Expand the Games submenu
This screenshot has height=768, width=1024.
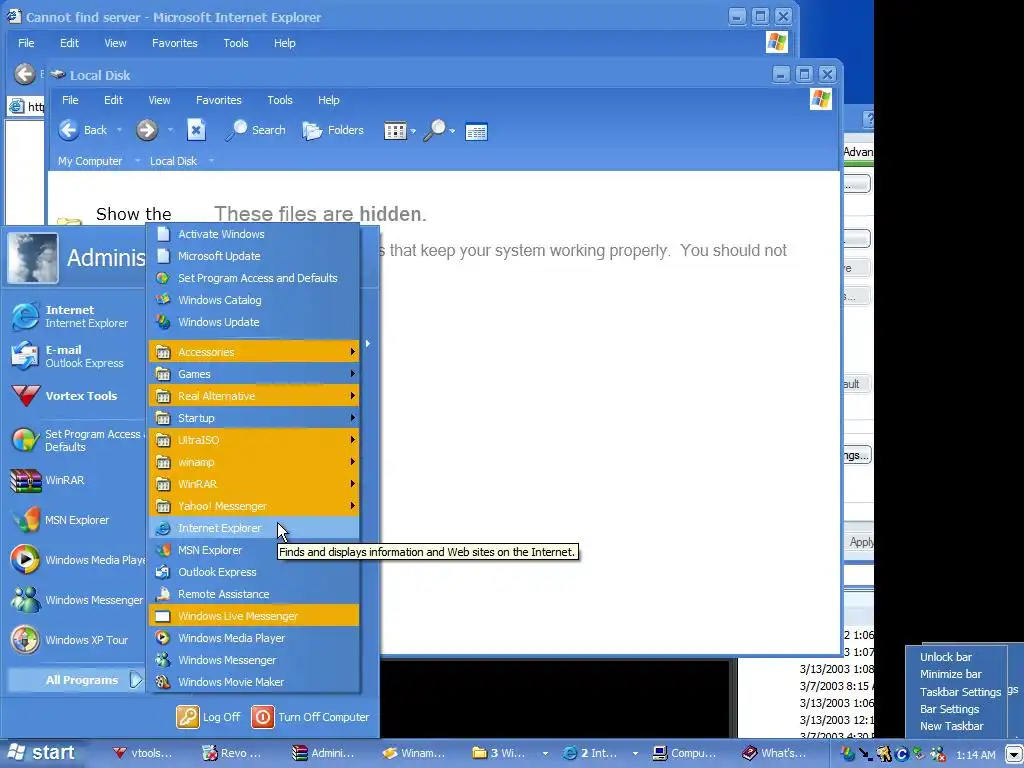254,374
